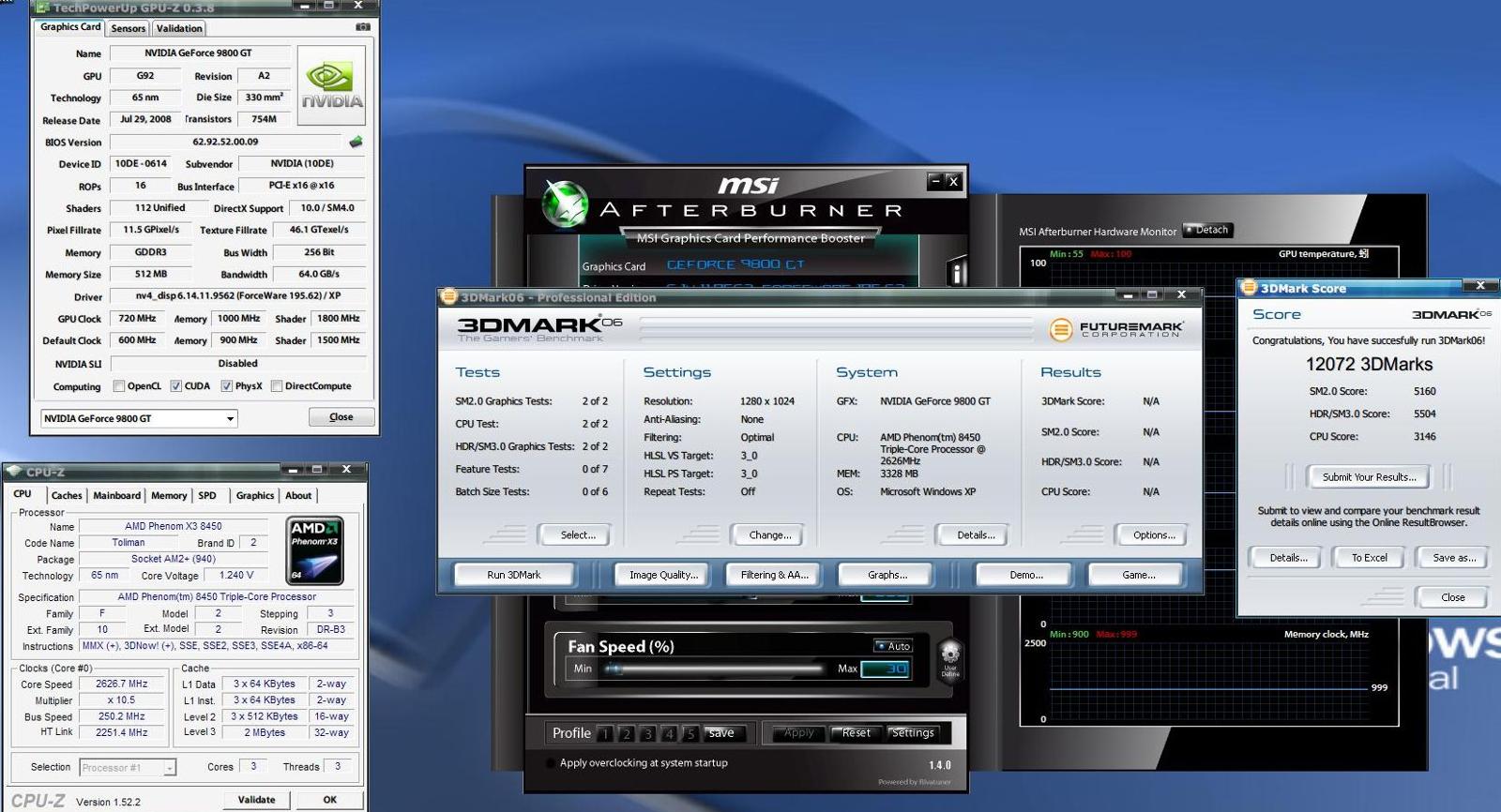Click the Validate button in CPU-Z
The image size is (1501, 812).
(x=256, y=800)
